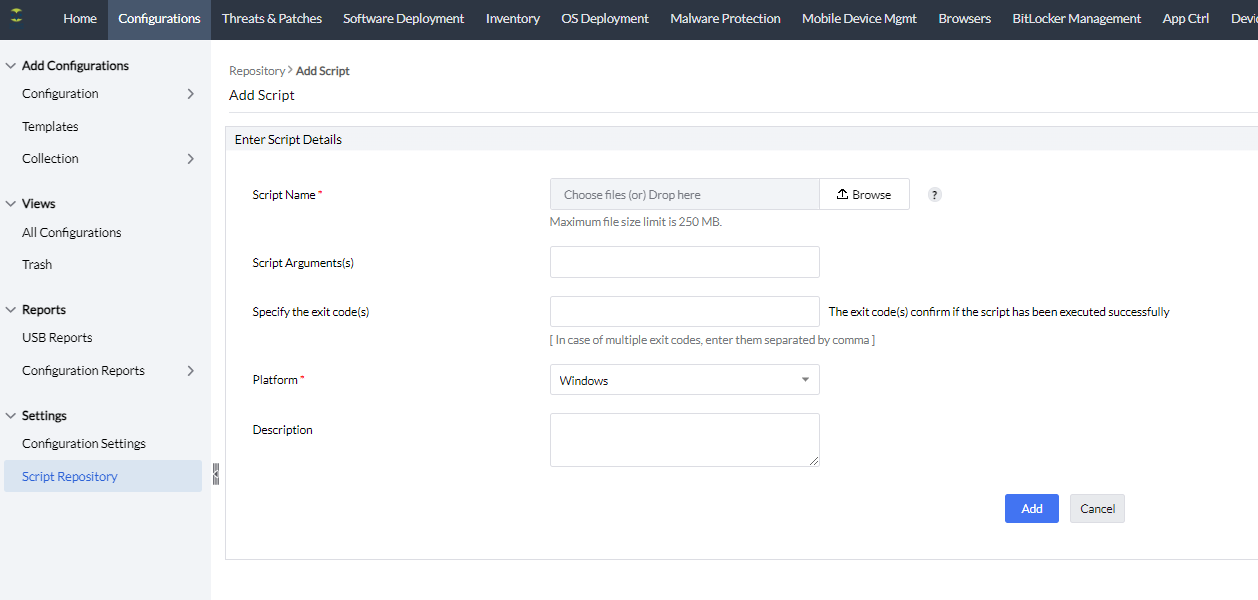Click the Repository breadcrumb link
The width and height of the screenshot is (1258, 600).
[x=257, y=71]
